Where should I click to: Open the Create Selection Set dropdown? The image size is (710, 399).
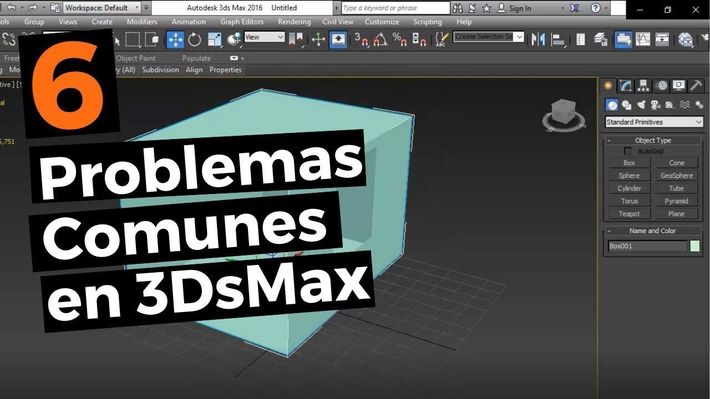coord(489,37)
